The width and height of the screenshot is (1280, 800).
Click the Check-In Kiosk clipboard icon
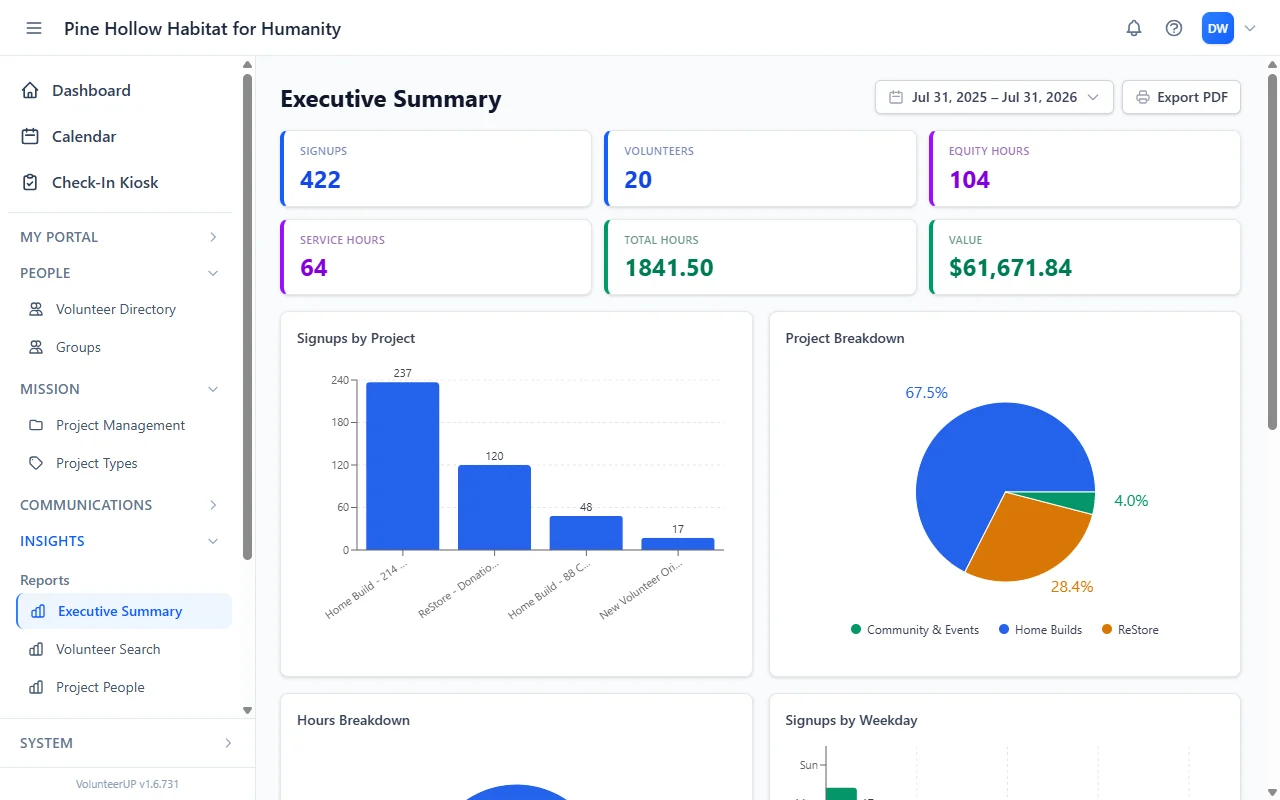[30, 182]
